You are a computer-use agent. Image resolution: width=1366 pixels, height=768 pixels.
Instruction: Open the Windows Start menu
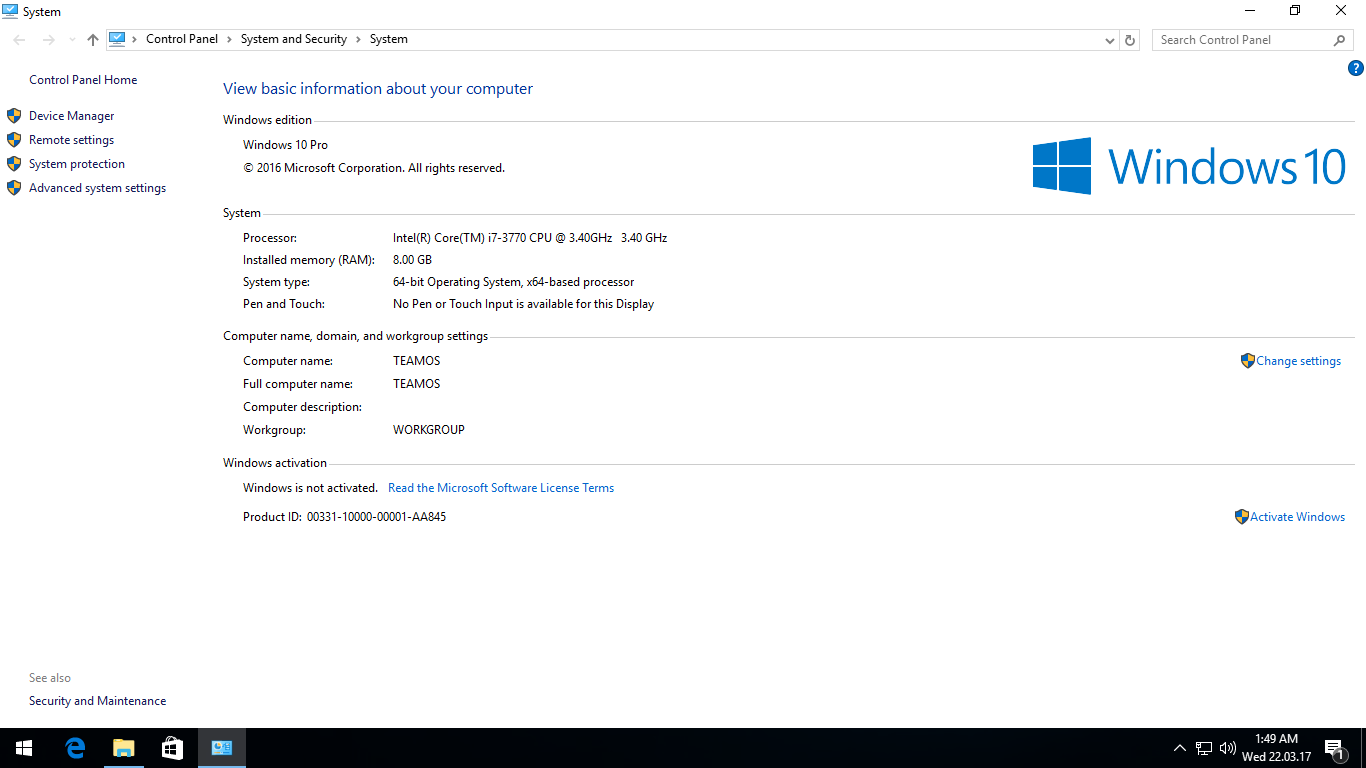[24, 748]
